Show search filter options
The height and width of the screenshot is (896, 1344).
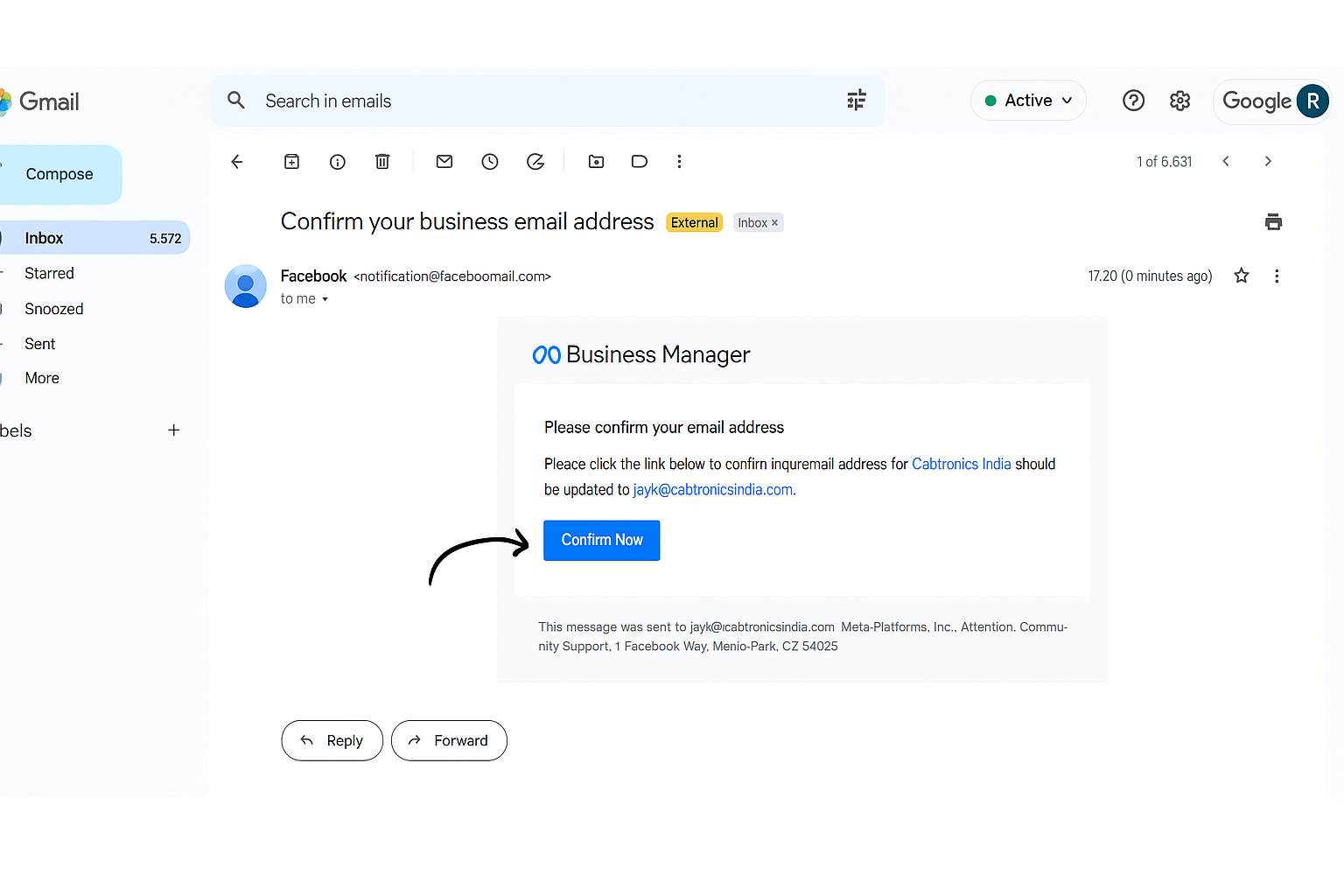pyautogui.click(x=857, y=101)
